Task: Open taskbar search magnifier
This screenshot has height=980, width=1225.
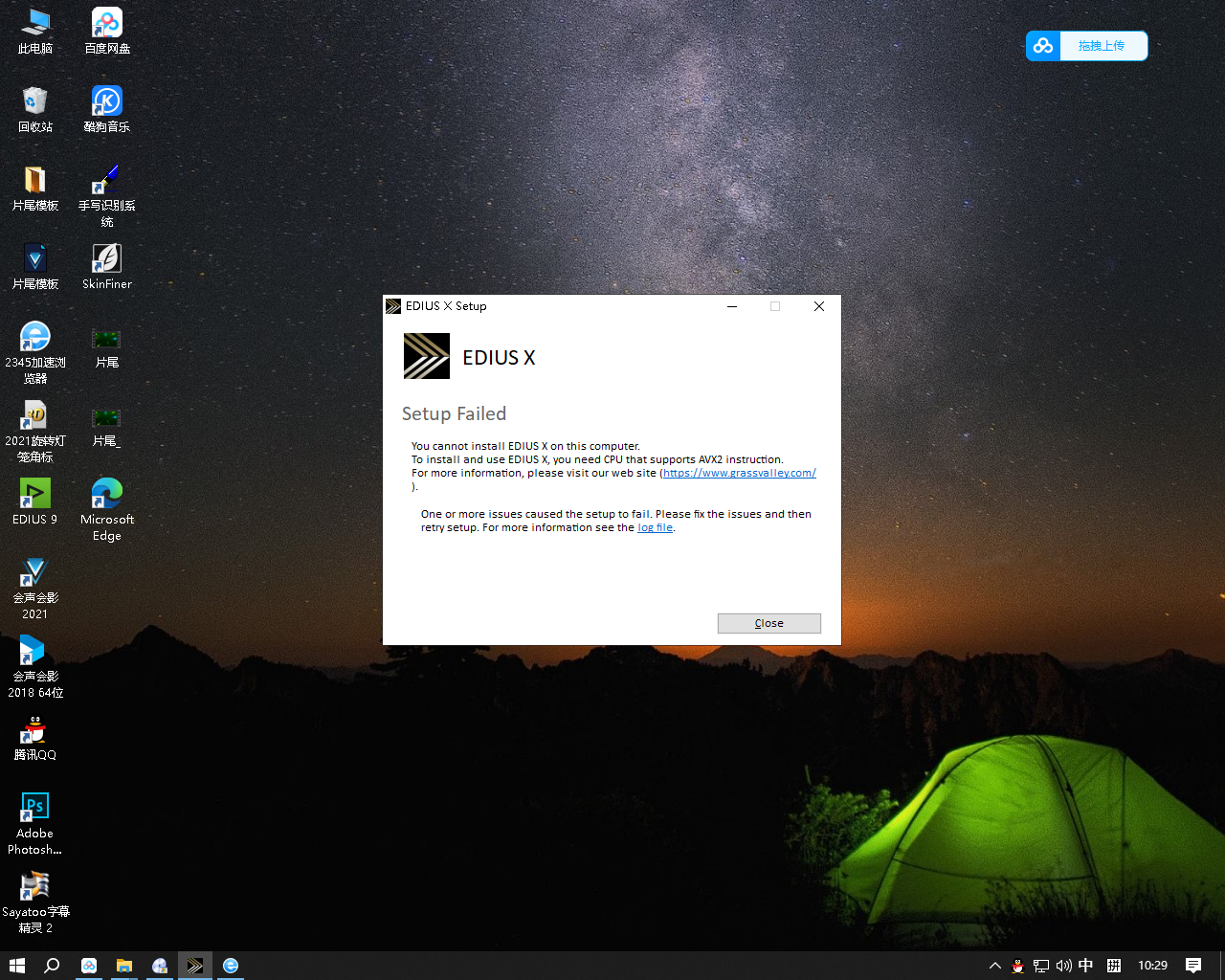Action: click(53, 966)
